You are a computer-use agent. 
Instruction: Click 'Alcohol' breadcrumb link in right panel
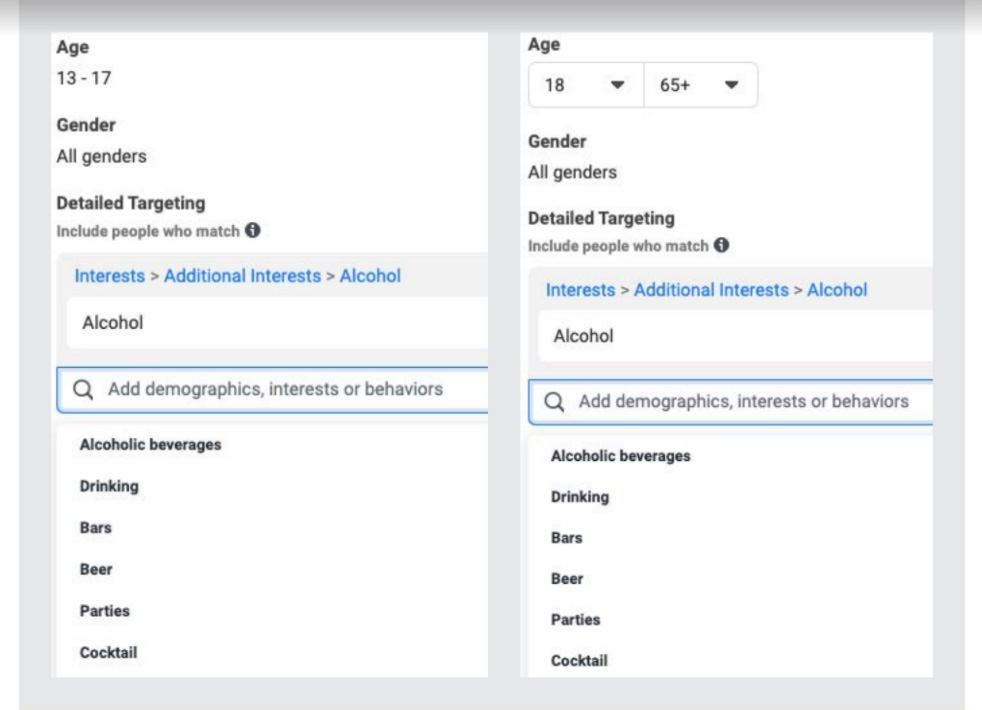pyautogui.click(x=837, y=290)
